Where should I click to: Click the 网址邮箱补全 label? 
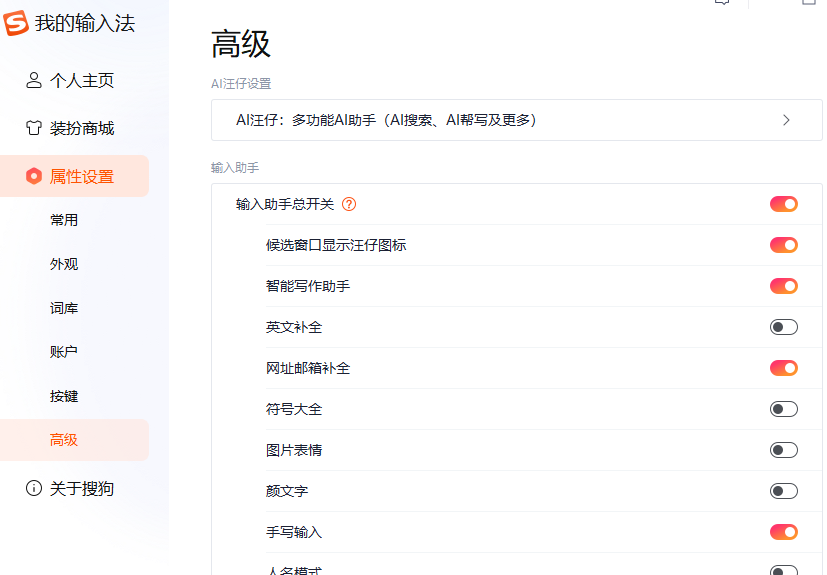coord(308,368)
